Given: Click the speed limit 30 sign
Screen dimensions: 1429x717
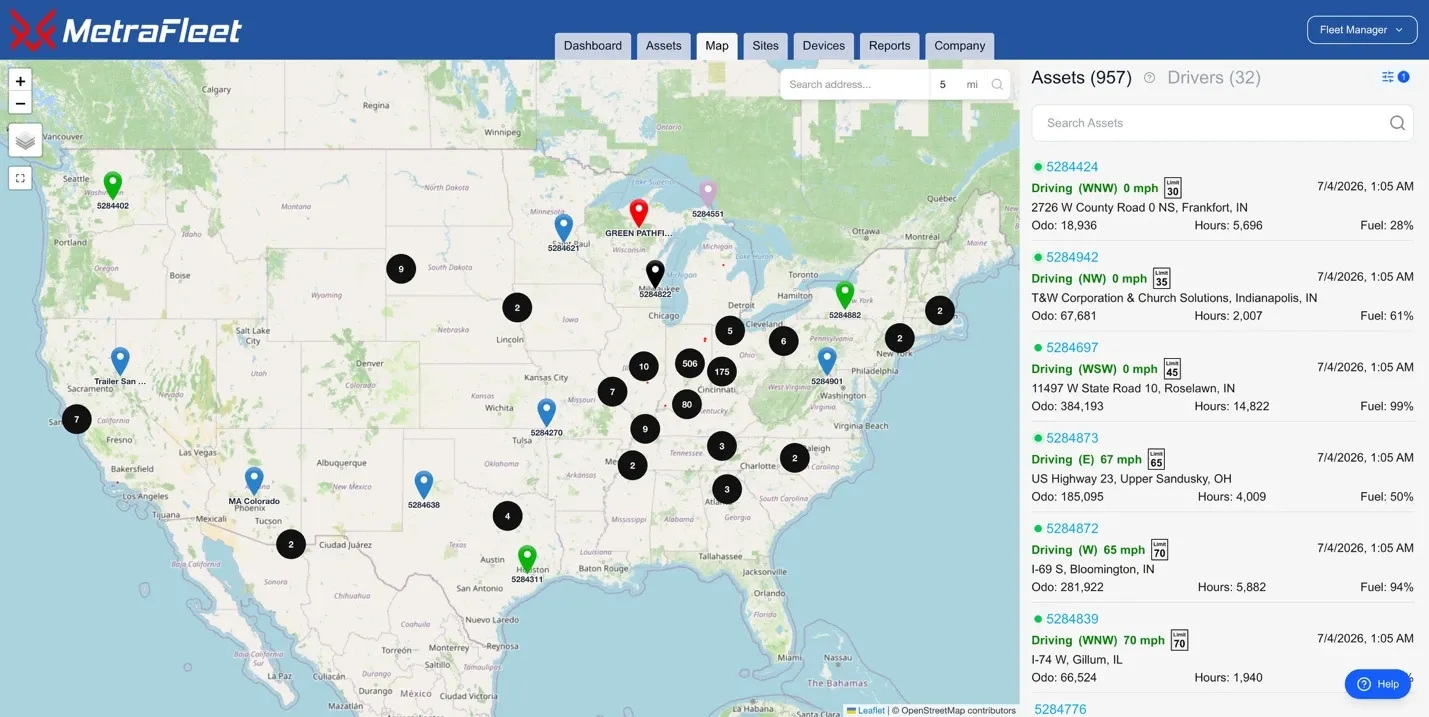Looking at the screenshot, I should [1173, 188].
